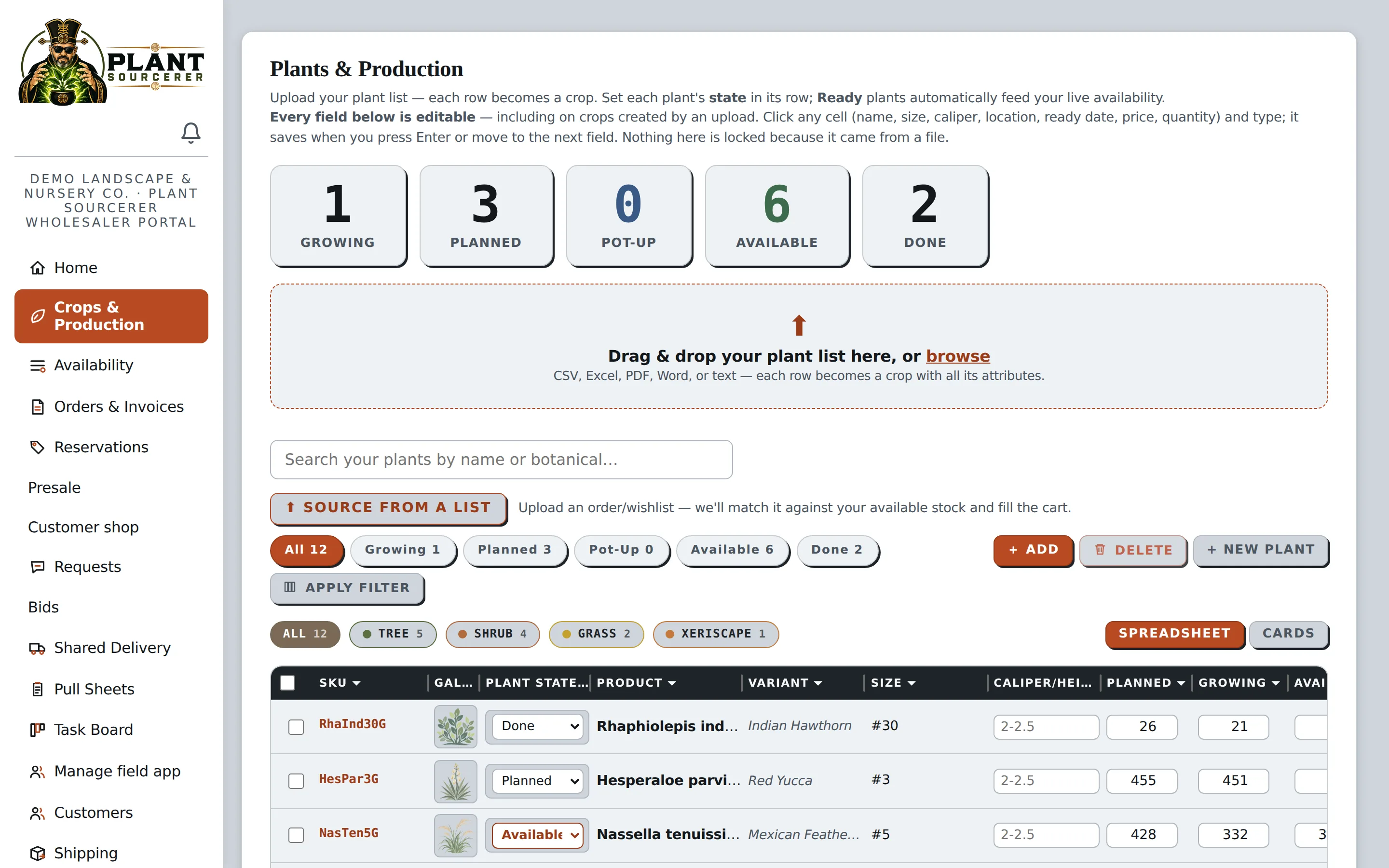This screenshot has height=868, width=1389.
Task: Click the Pull Sheets clipboard icon
Action: [37, 689]
